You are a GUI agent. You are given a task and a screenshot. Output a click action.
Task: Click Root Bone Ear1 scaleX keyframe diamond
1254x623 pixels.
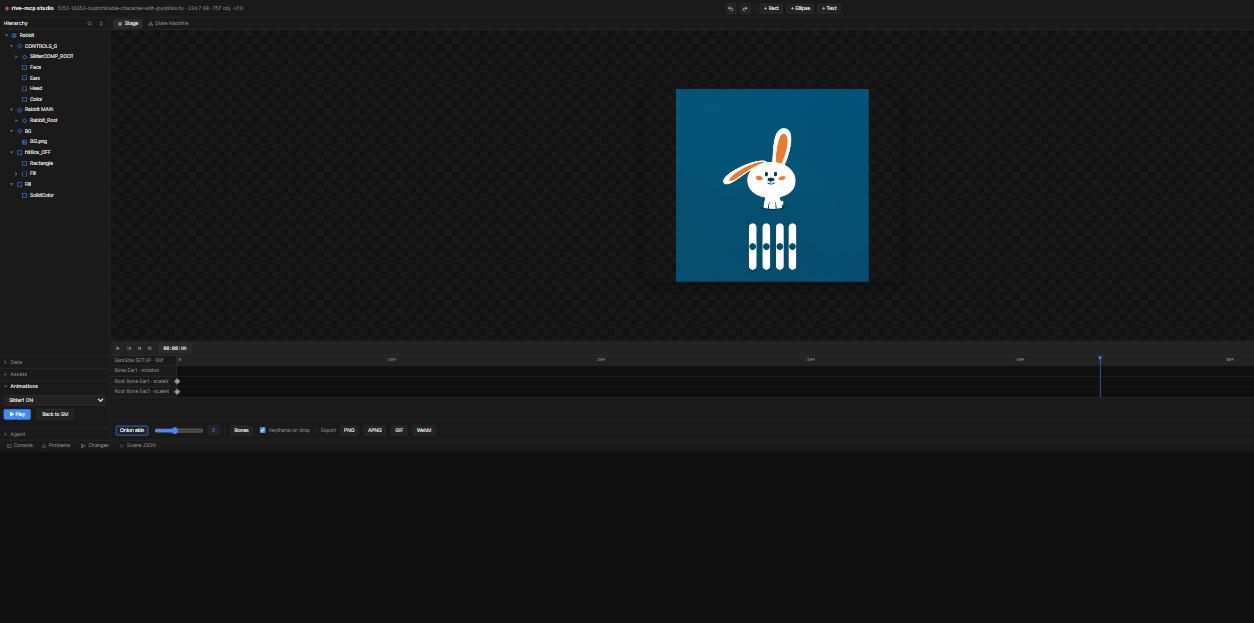pyautogui.click(x=177, y=381)
